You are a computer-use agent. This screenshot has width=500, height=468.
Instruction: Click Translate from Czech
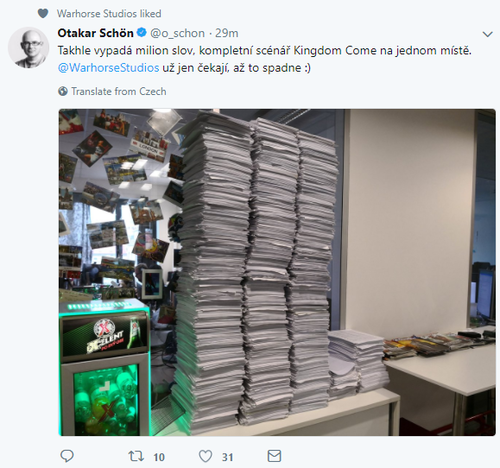pyautogui.click(x=119, y=91)
